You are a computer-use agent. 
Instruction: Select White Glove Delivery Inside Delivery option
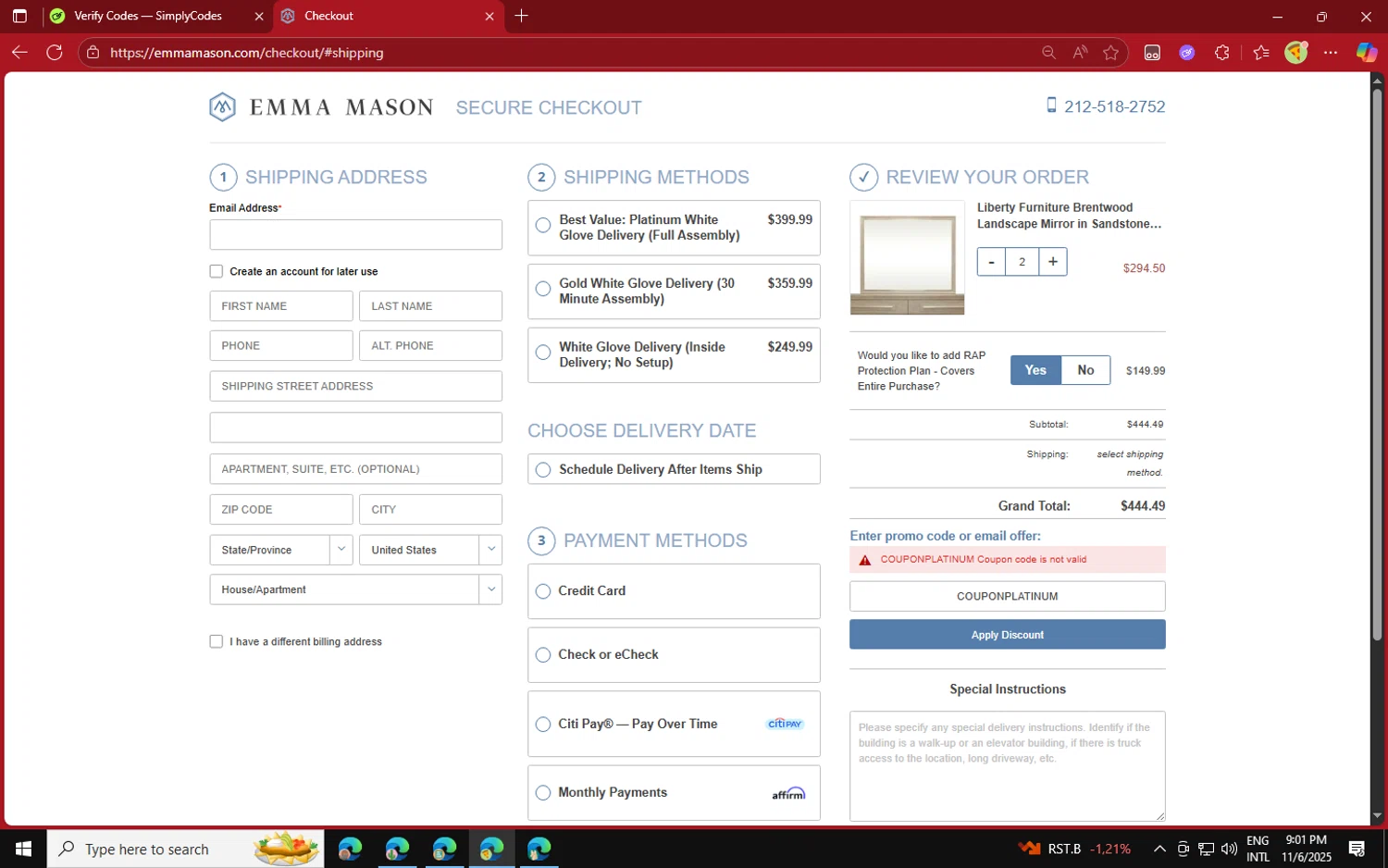click(x=543, y=353)
